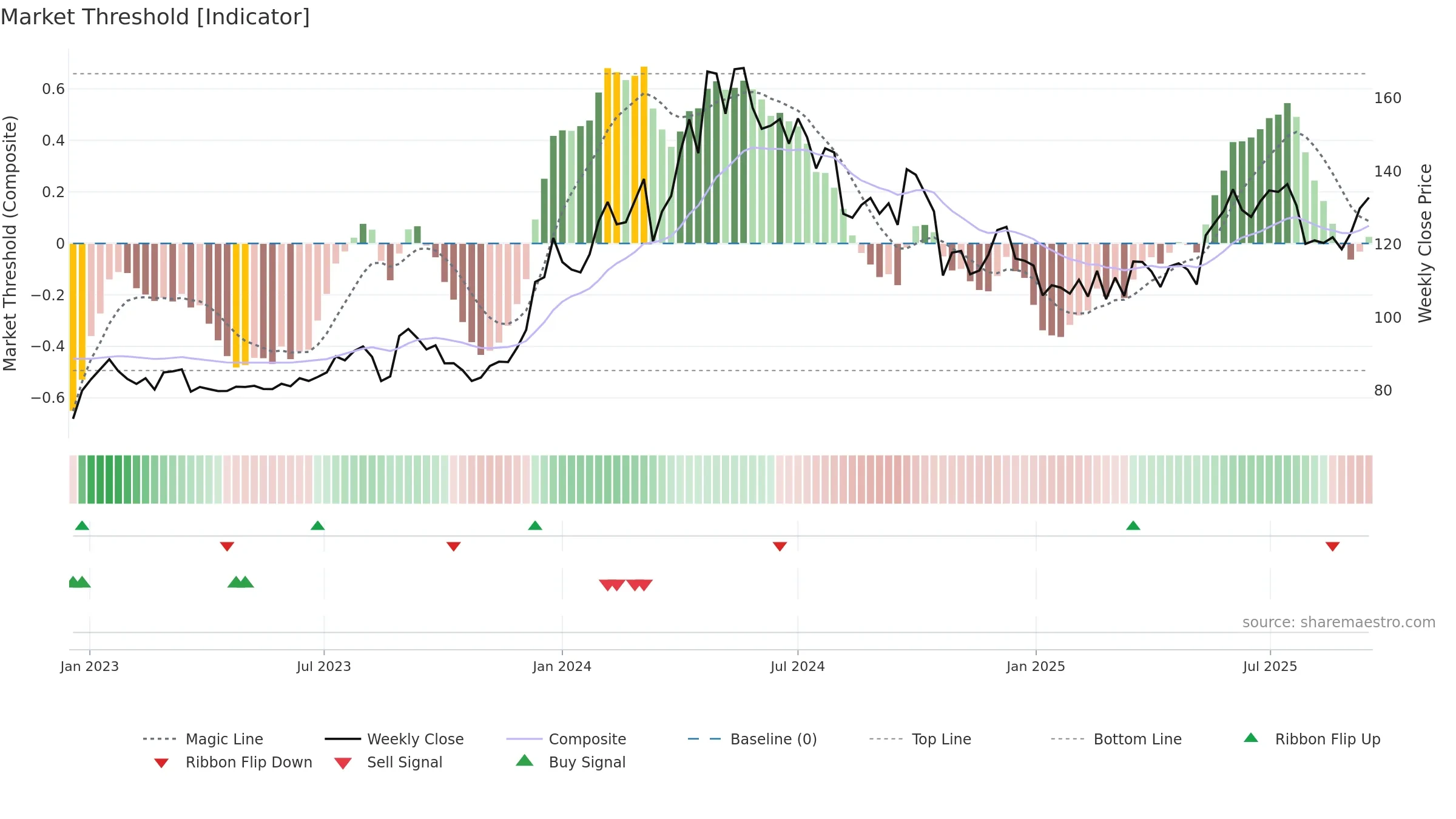Toggle the Weekly Close legend entry
The width and height of the screenshot is (1456, 819).
[394, 739]
